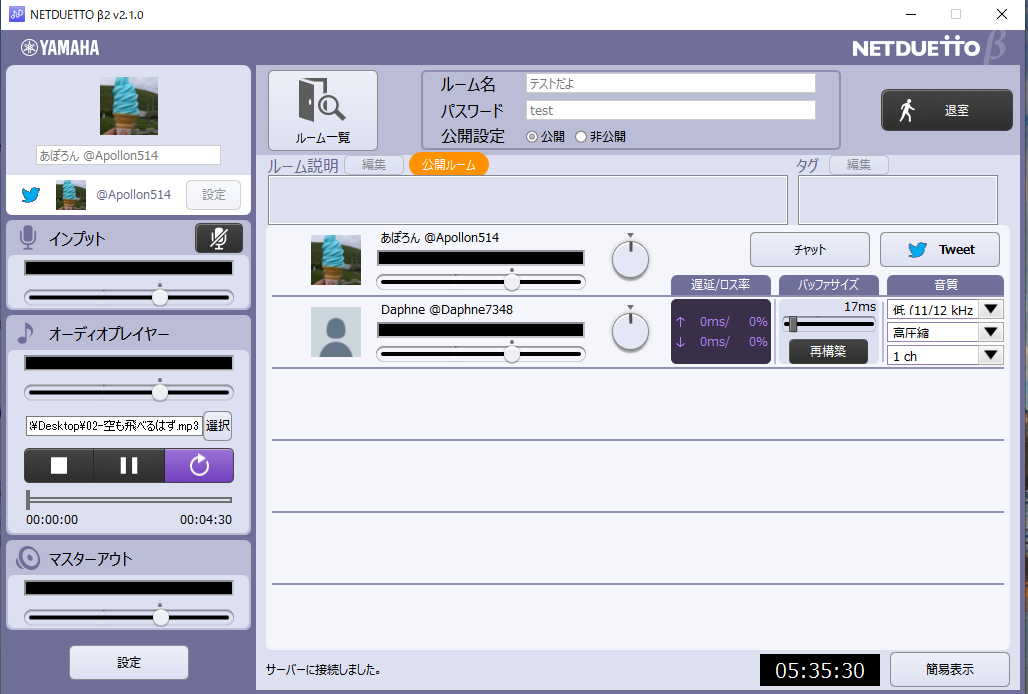Open Twitter 設定 next to @Apollon514
Screen dimensions: 1028x694
[x=213, y=195]
